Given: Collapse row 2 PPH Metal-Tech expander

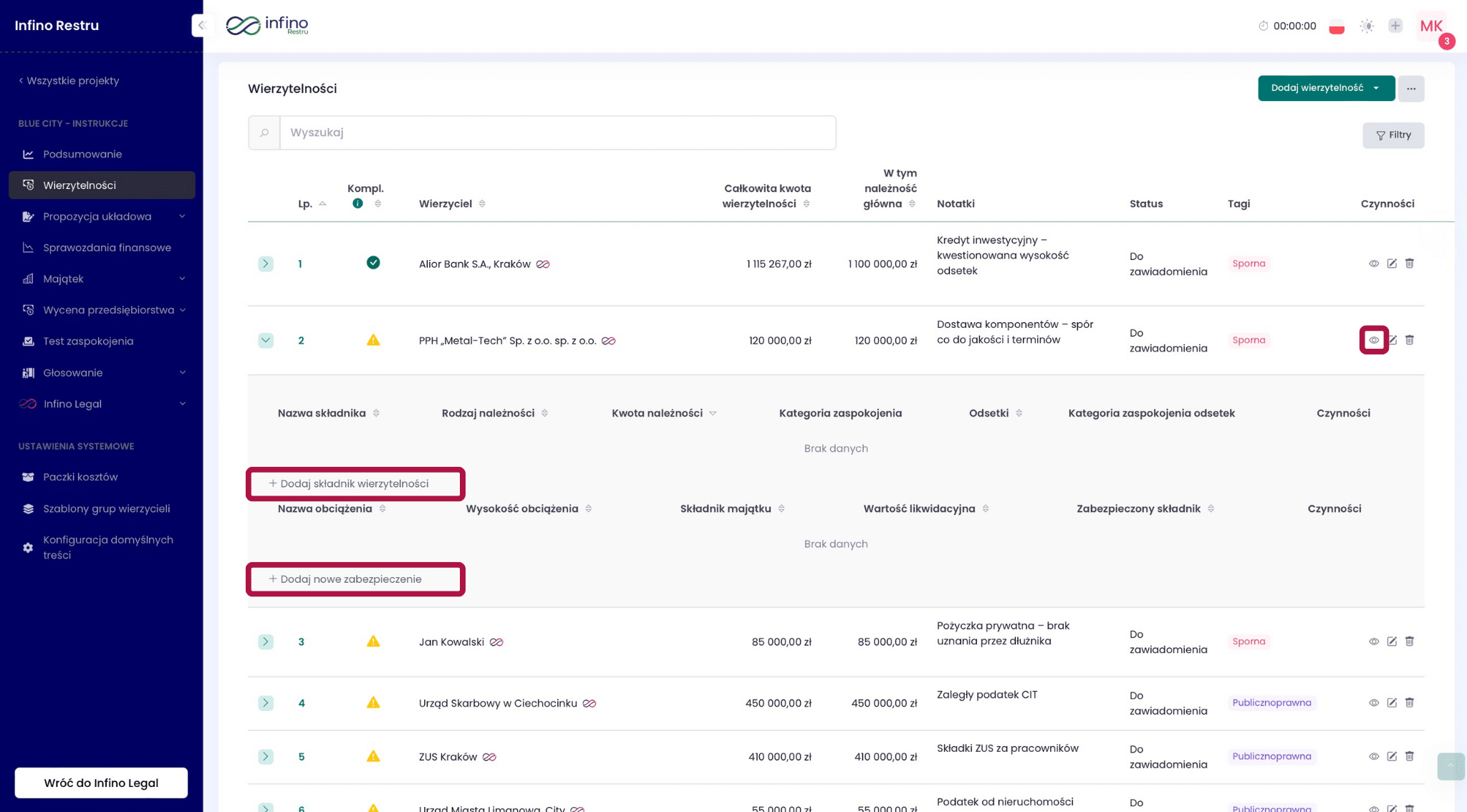Looking at the screenshot, I should pyautogui.click(x=266, y=340).
